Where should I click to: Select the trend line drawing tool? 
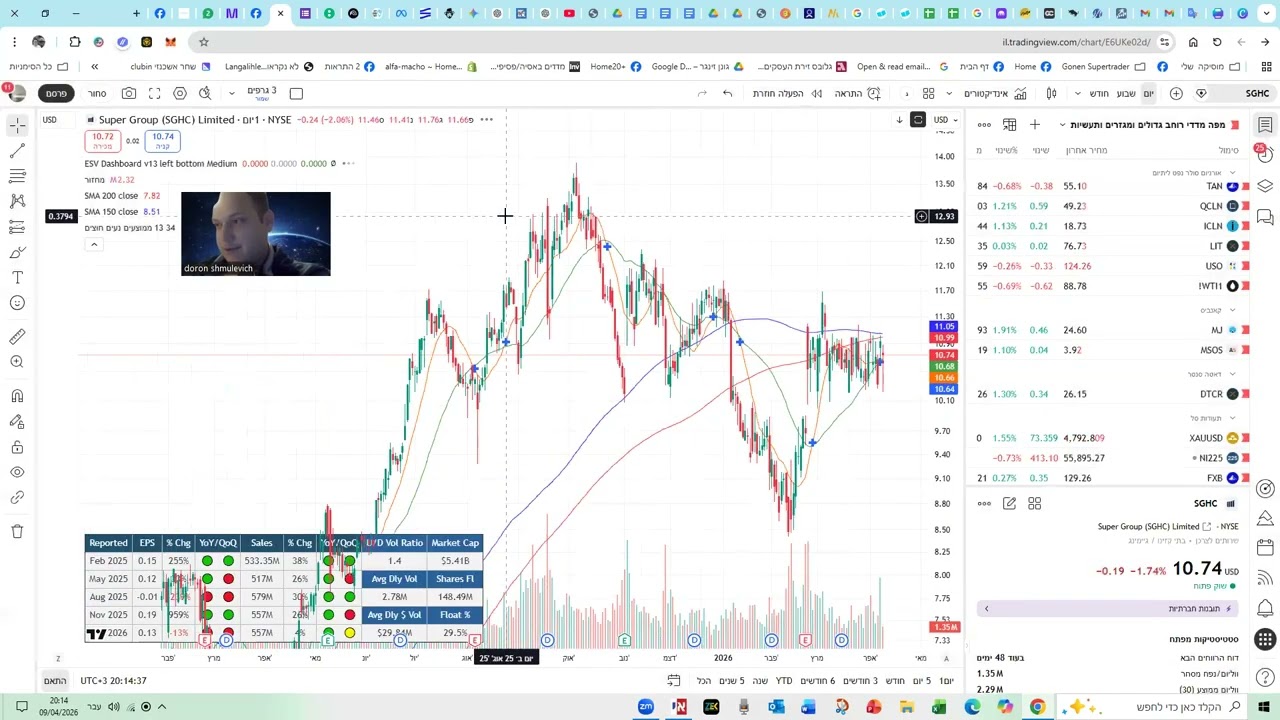[x=17, y=150]
